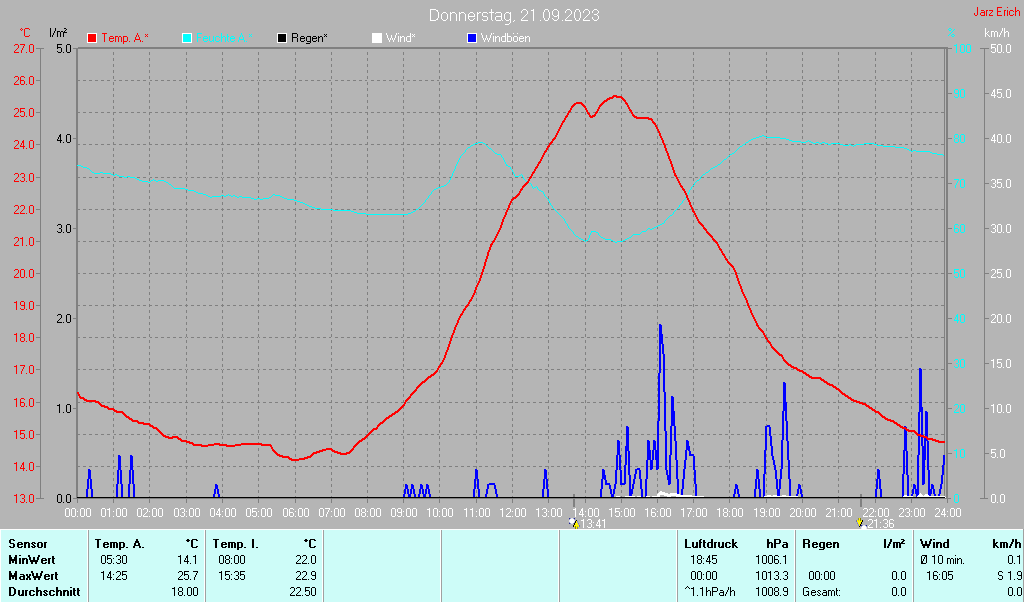Click the km/h unit label above right axis
Screen dimensions: 1024x602
[x=996, y=33]
